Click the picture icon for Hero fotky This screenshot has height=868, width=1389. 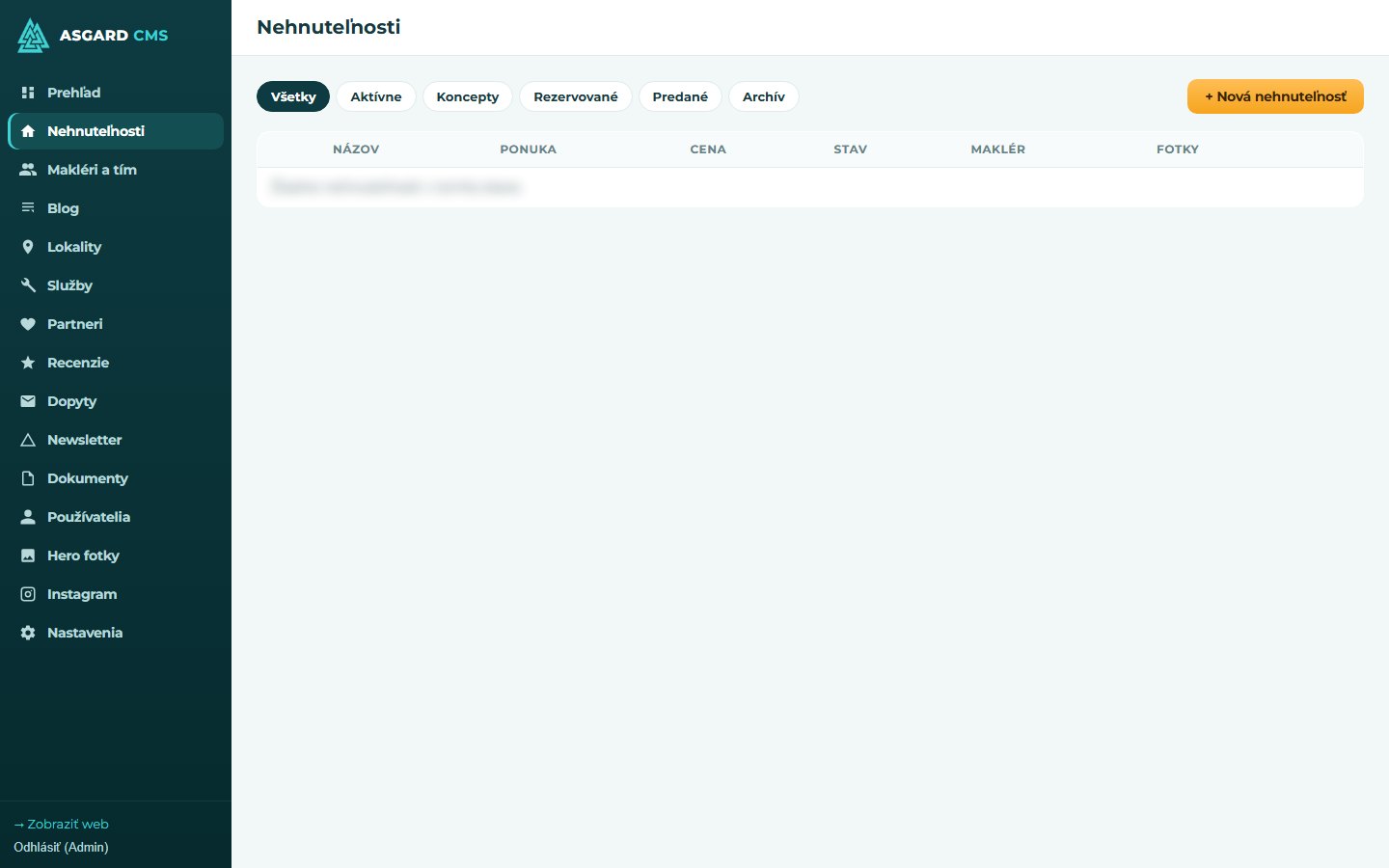pyautogui.click(x=28, y=556)
